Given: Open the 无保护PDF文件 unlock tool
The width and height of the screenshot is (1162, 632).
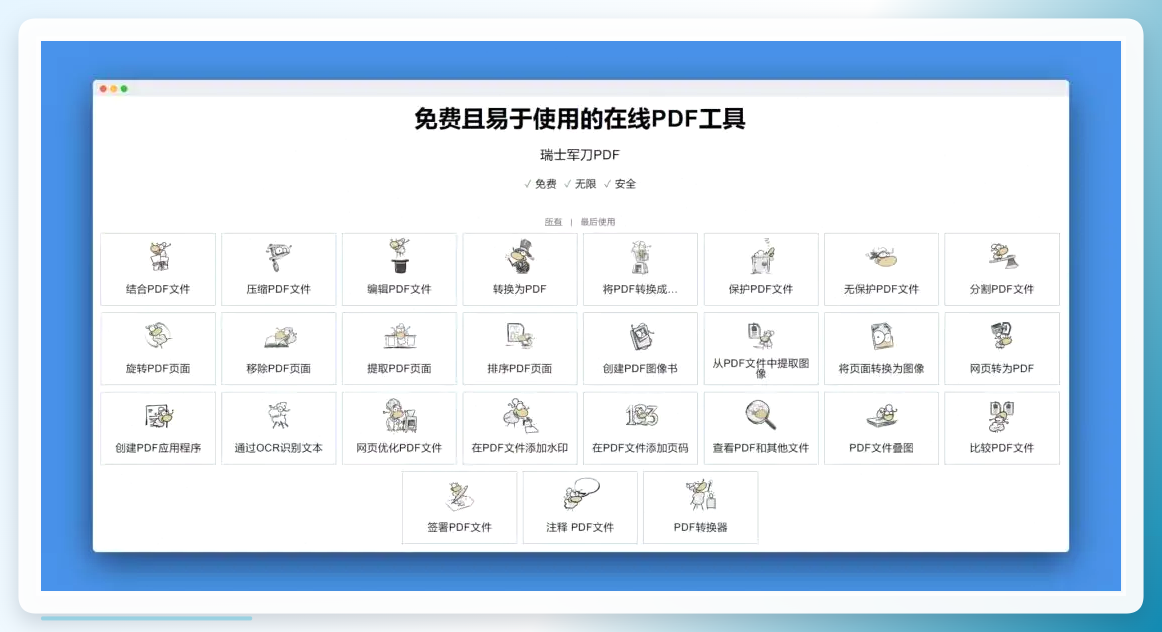Looking at the screenshot, I should (x=881, y=269).
